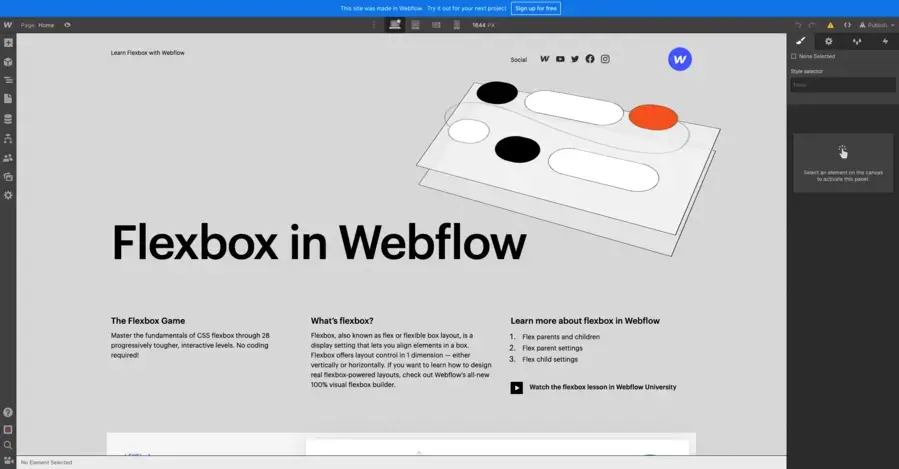Open the export code brackets icon
Viewport: 899px width, 469px height.
[x=847, y=25]
